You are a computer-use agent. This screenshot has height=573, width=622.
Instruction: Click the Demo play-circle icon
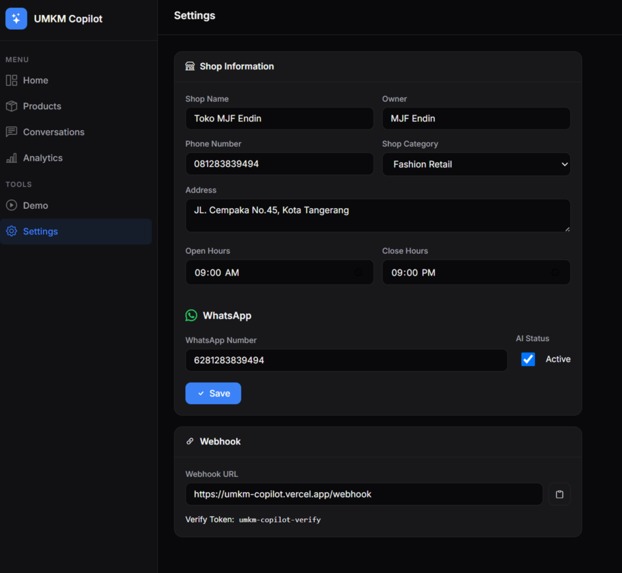click(12, 205)
